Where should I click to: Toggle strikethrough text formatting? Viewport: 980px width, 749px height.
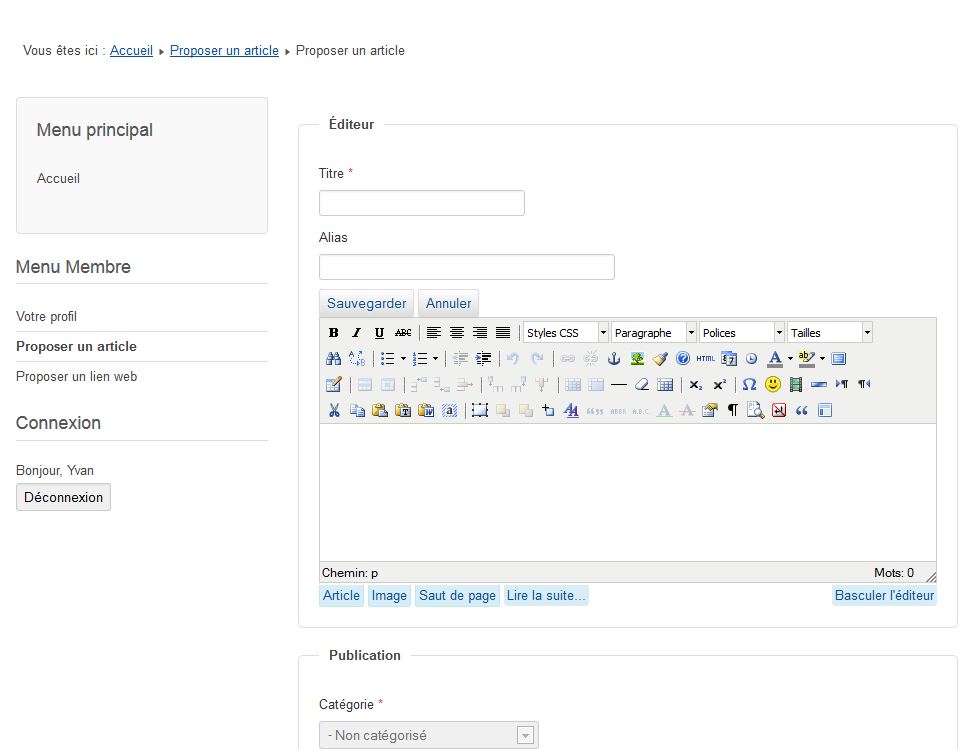click(x=403, y=333)
